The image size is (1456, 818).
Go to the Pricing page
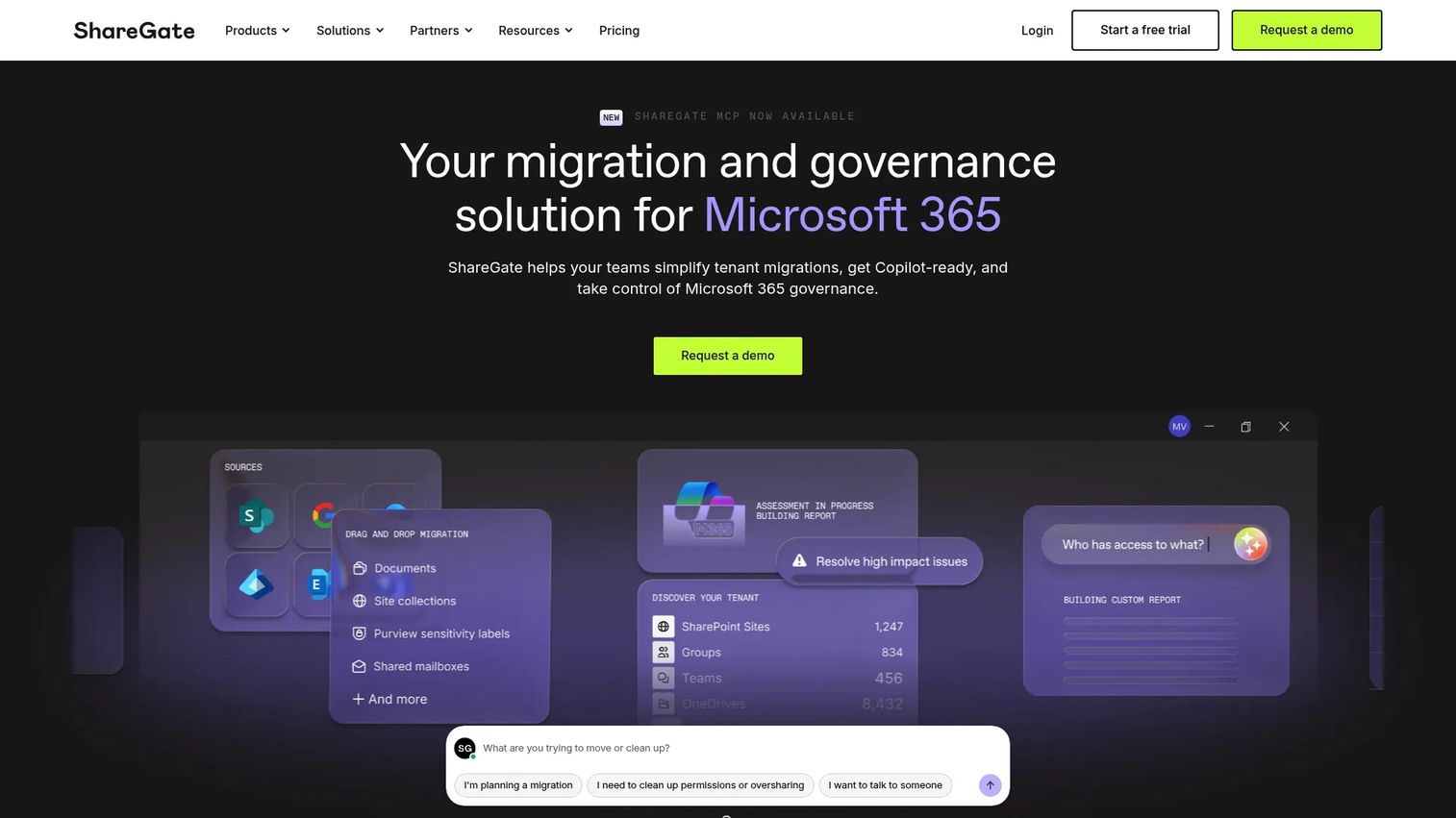click(x=619, y=31)
